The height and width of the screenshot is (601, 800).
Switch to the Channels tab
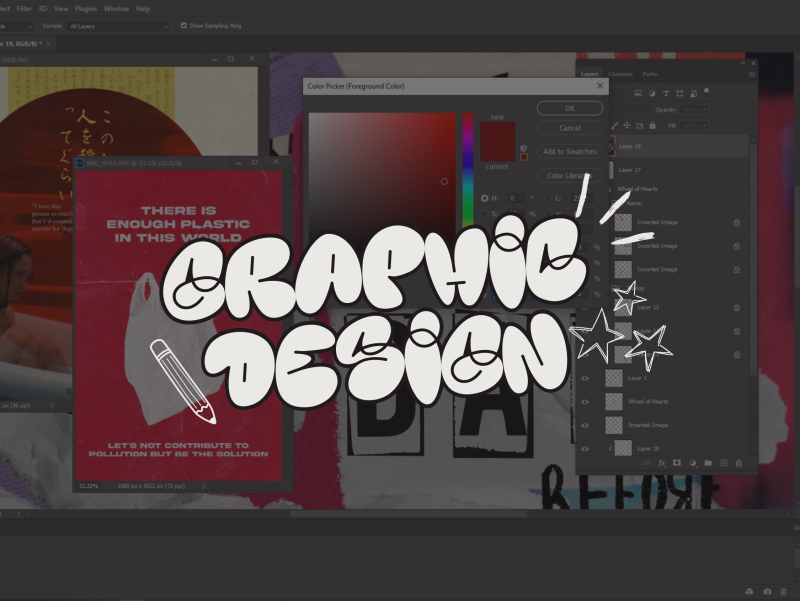tap(620, 74)
